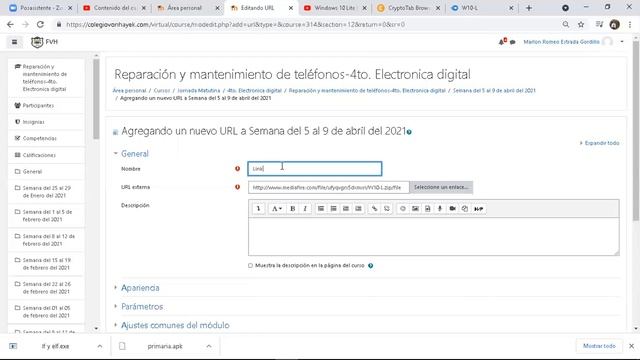Click inside the Descripción text area
Image resolution: width=640 pixels, height=360 pixels.
[433, 237]
